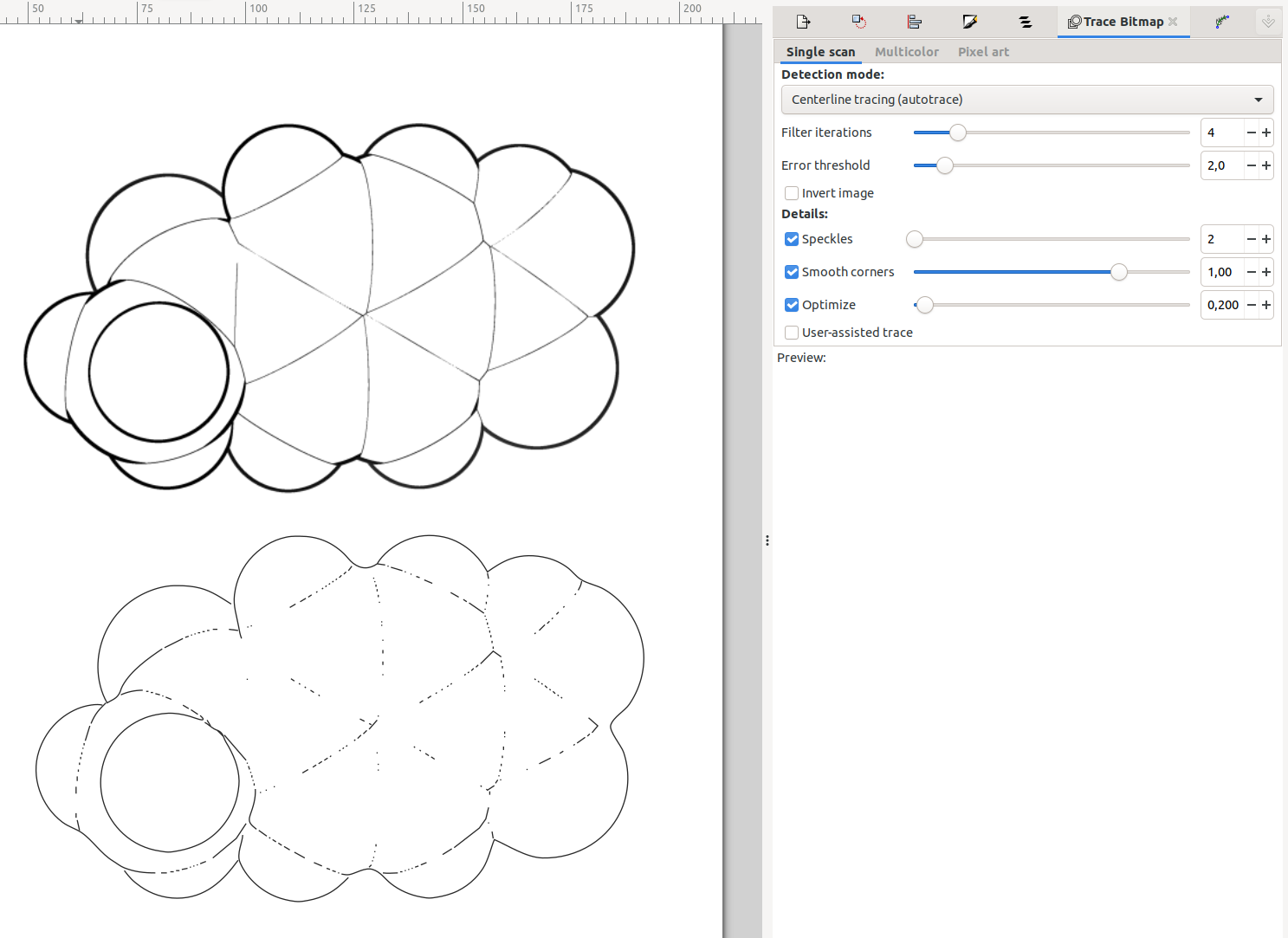Click the Error threshold value field
Screen dimensions: 1288x938
pyautogui.click(x=1222, y=165)
